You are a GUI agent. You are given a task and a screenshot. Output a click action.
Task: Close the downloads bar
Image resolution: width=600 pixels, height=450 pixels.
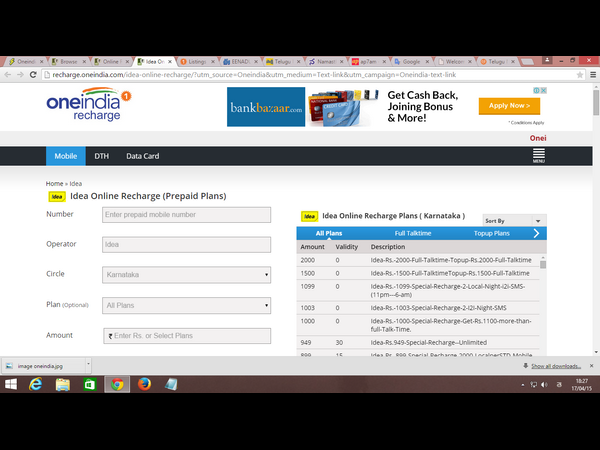pyautogui.click(x=592, y=366)
